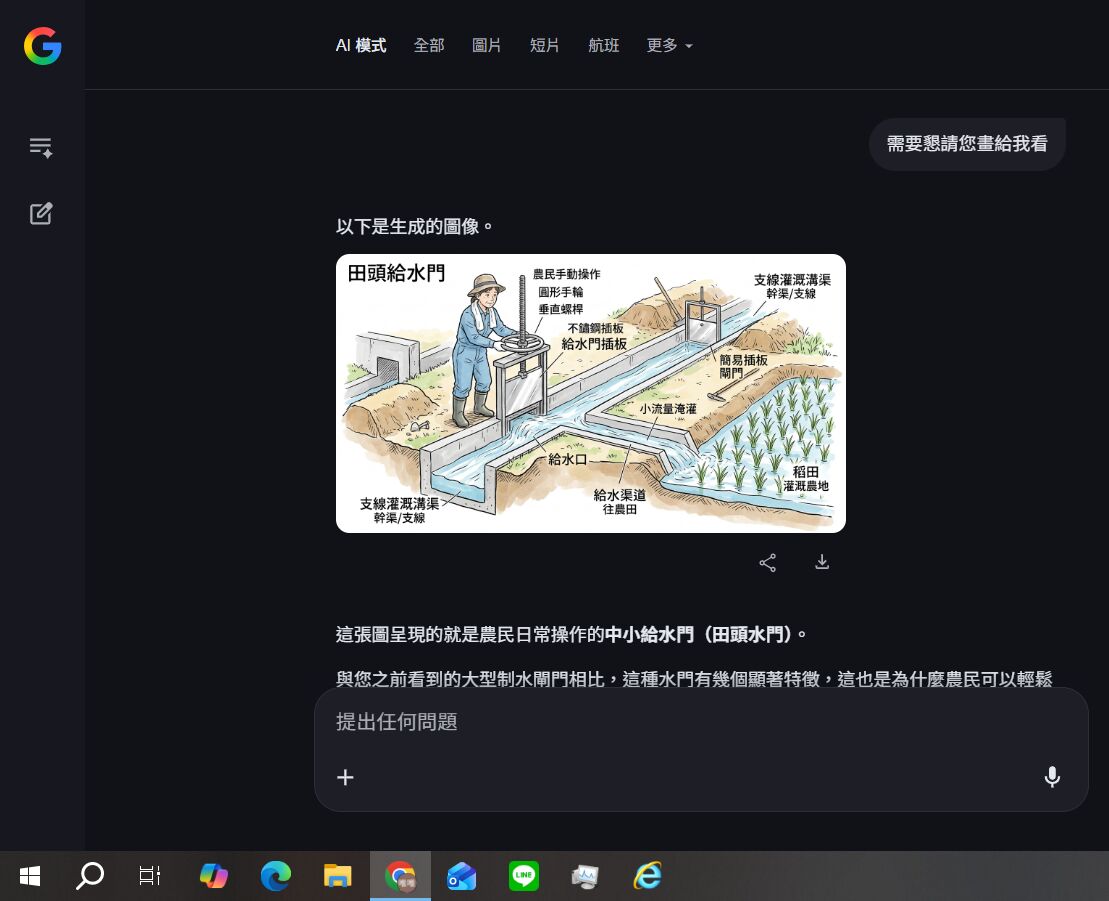1109x901 pixels.
Task: Go to the 航班 tab
Action: (x=603, y=46)
